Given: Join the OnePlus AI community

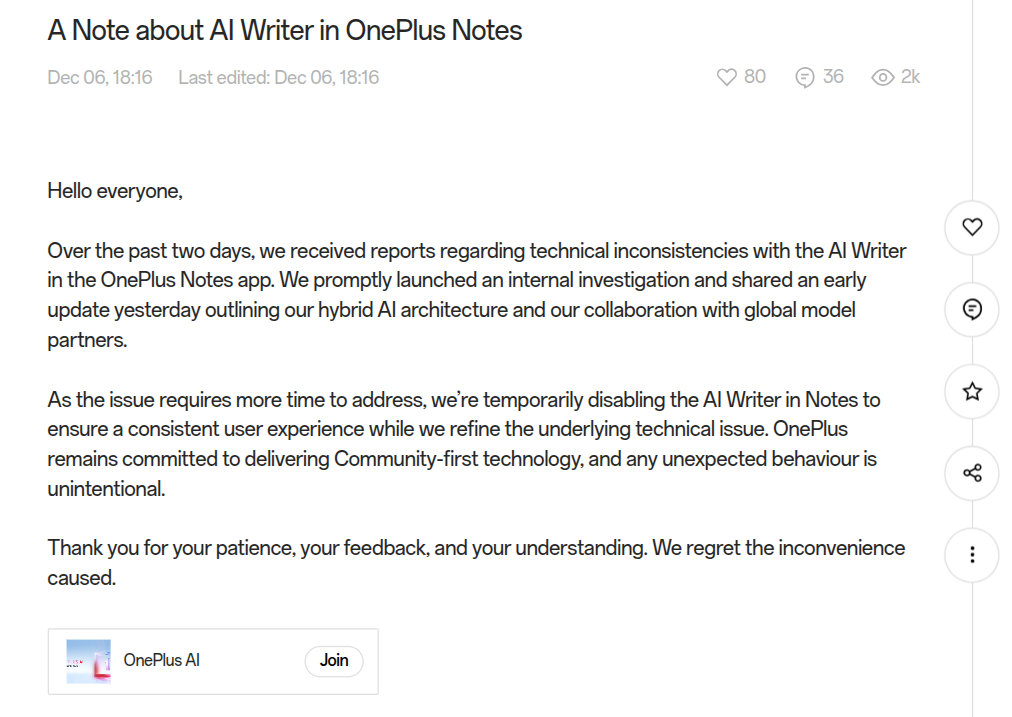Looking at the screenshot, I should [x=333, y=661].
